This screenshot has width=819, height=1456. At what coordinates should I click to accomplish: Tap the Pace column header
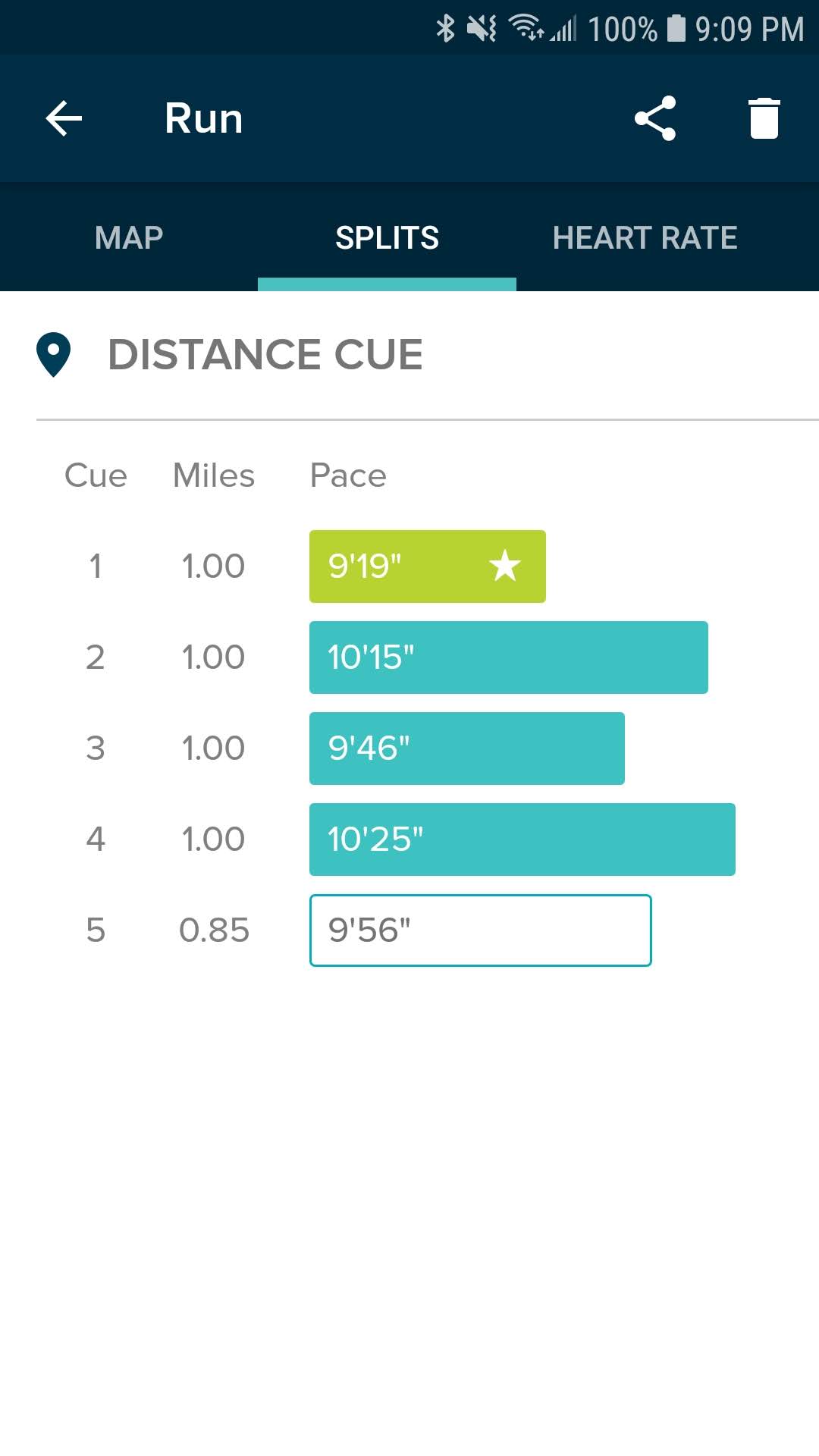[348, 476]
